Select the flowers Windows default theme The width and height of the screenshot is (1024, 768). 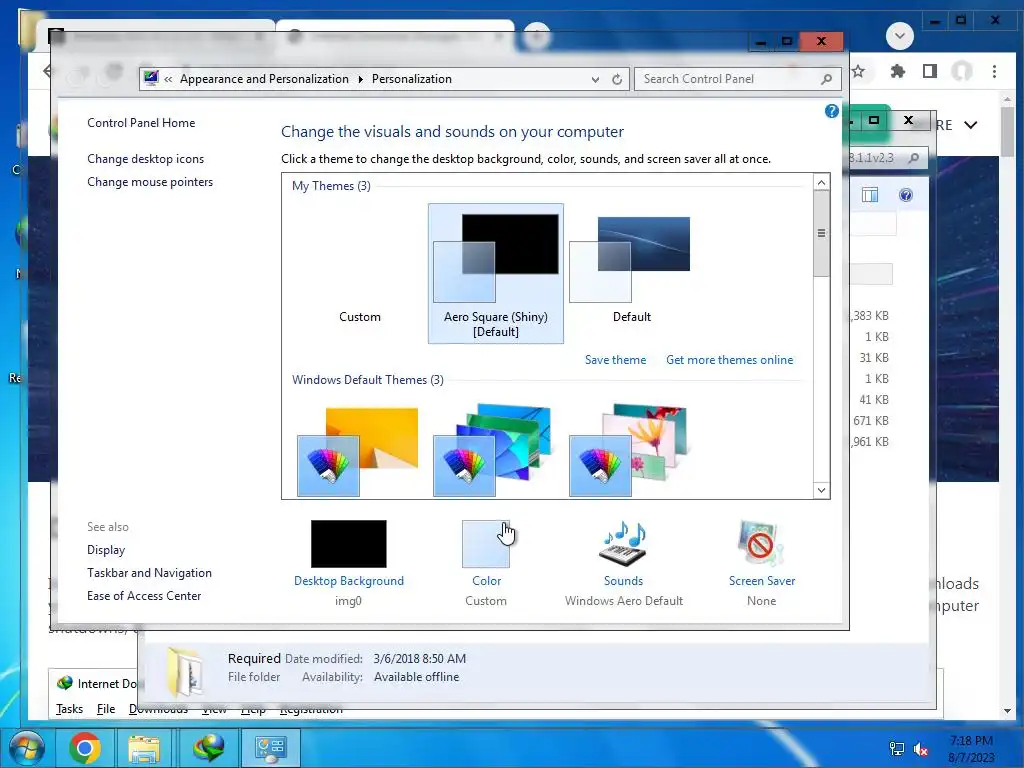(629, 451)
